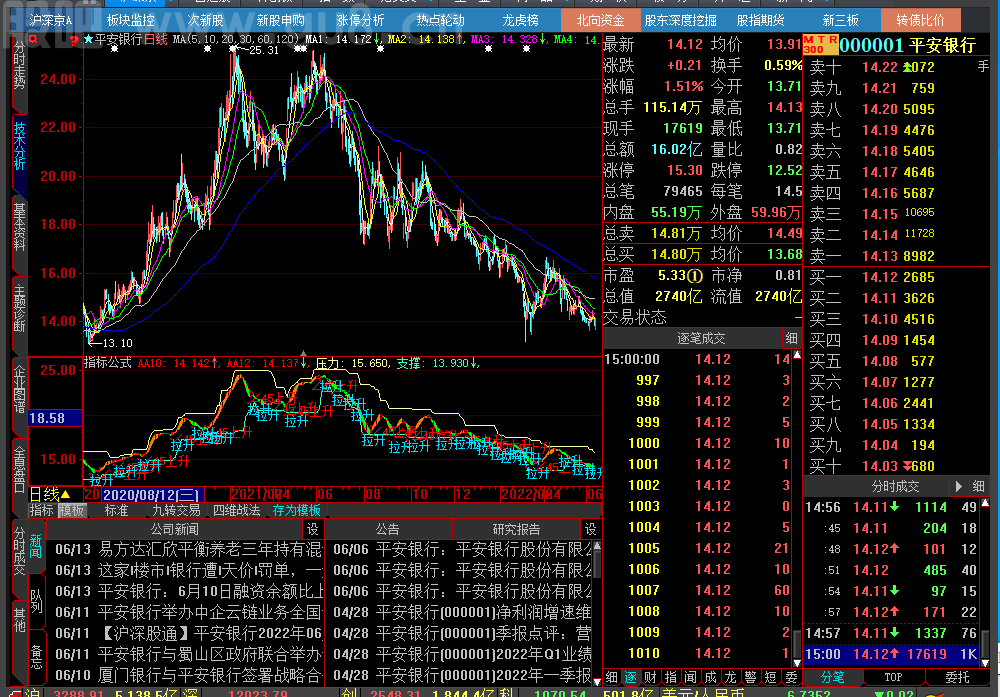
Task: Click the down arrow of 逐笔成交 scrollbar
Action: pos(797,663)
